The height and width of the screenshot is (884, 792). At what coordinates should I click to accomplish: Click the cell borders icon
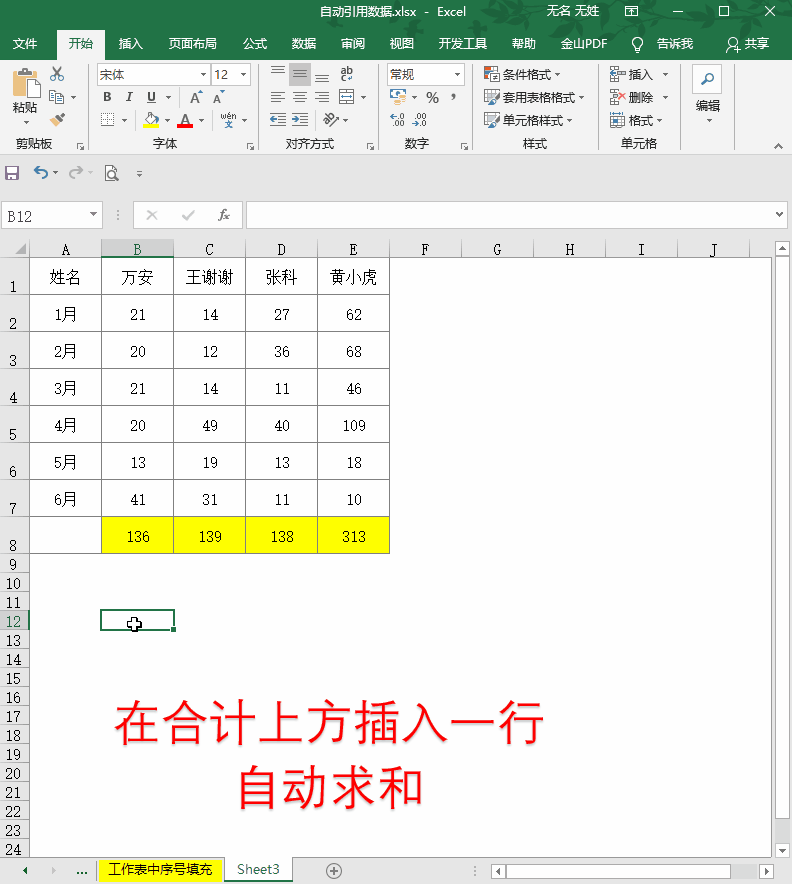point(108,120)
